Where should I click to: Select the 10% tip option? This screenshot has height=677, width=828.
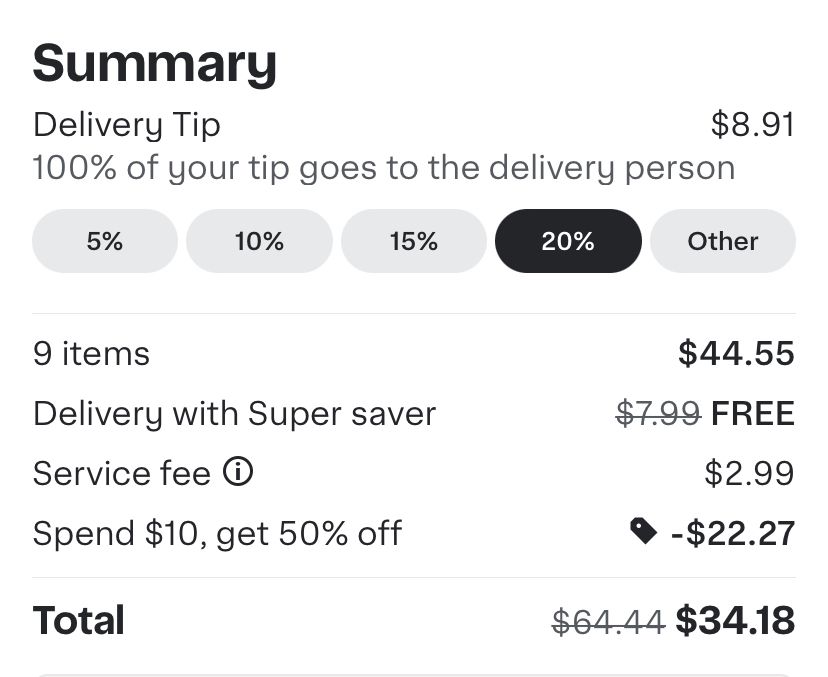click(259, 241)
